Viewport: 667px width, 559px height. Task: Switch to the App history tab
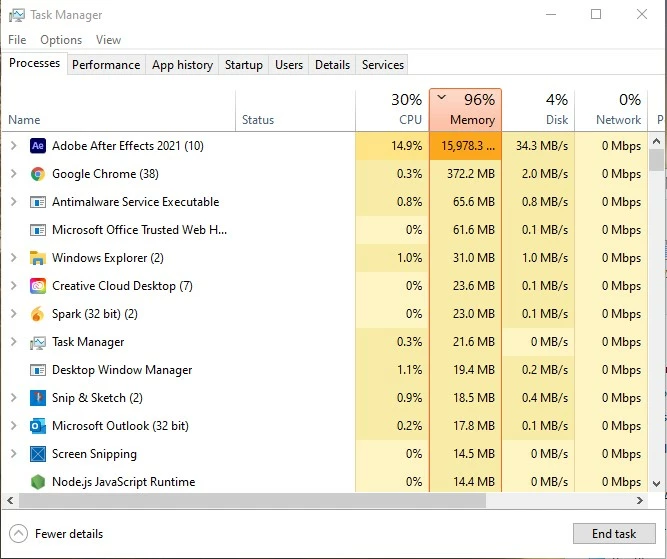tap(182, 65)
